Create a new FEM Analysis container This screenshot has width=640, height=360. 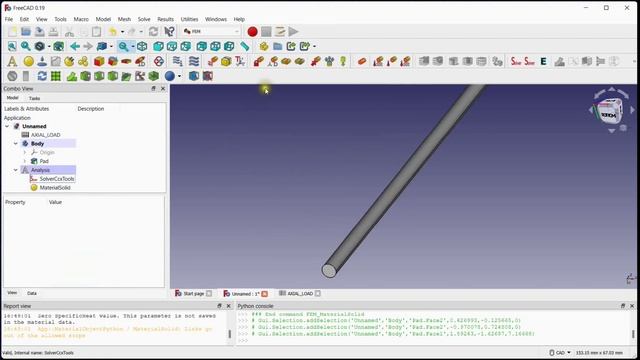[12, 61]
